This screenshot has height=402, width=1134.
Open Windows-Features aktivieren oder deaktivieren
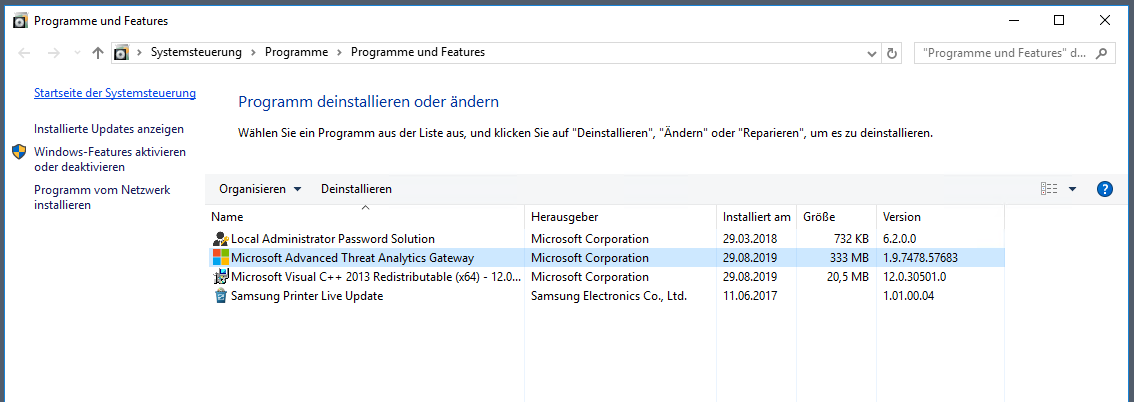point(110,159)
